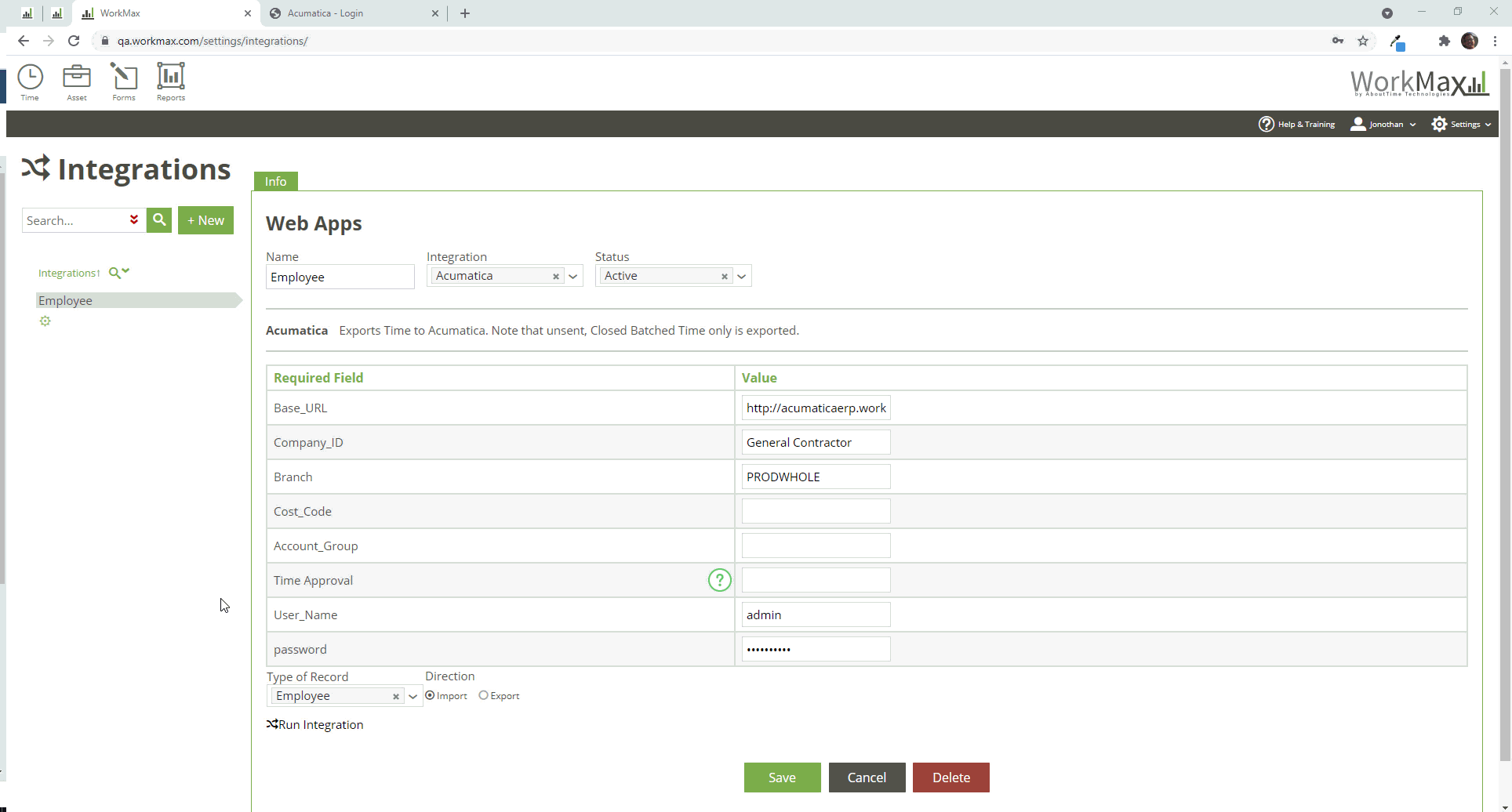The width and height of the screenshot is (1512, 812).
Task: Select the Export direction radio button
Action: [x=483, y=695]
